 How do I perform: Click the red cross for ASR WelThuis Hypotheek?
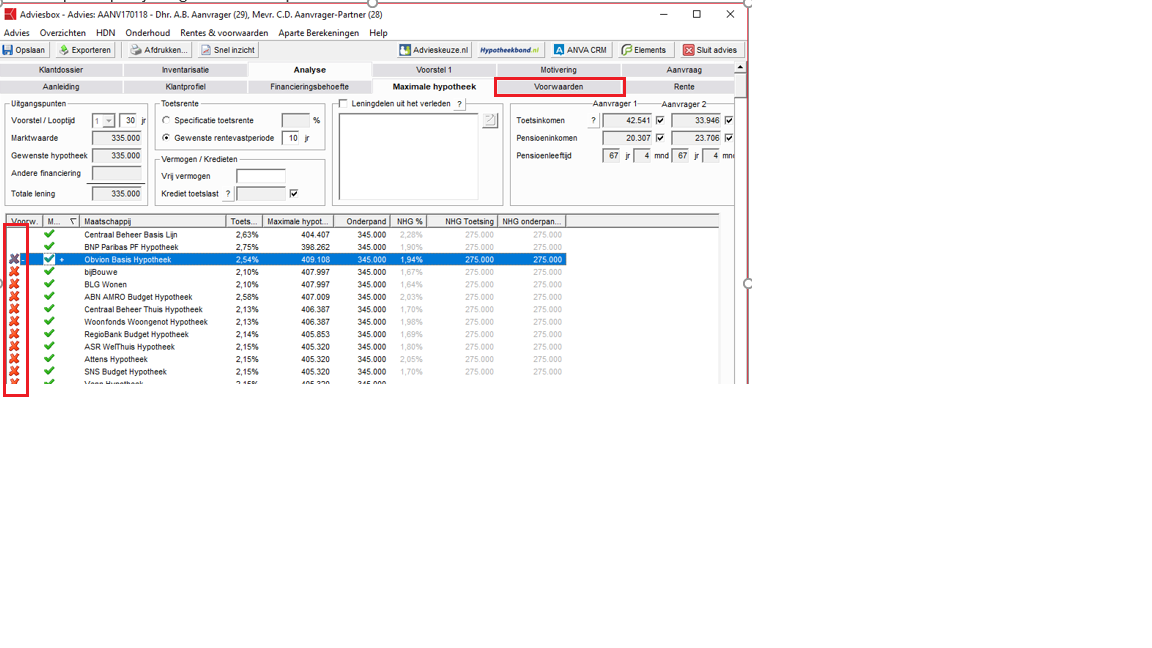(14, 347)
